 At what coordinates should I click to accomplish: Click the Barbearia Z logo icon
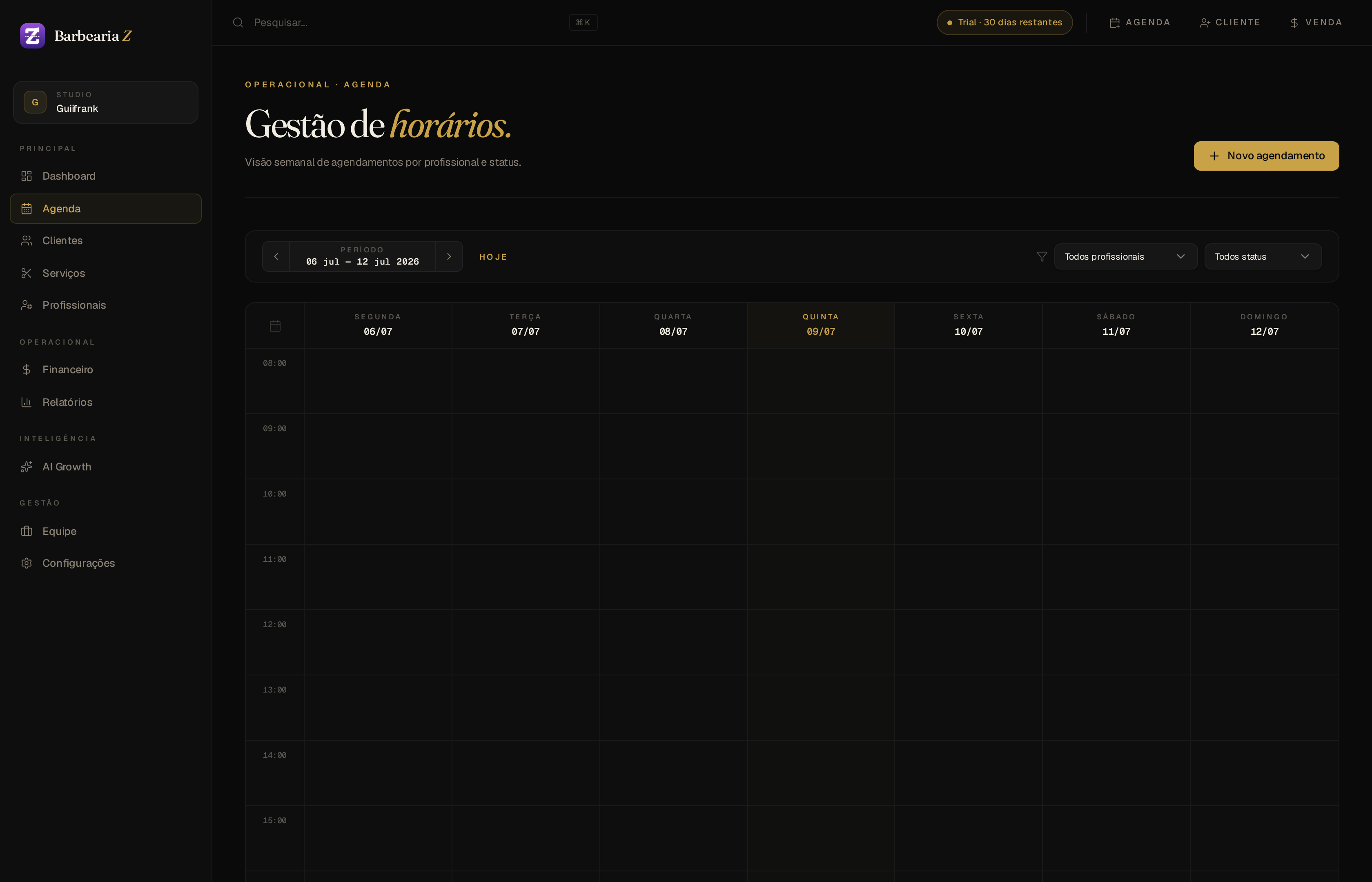pos(33,36)
